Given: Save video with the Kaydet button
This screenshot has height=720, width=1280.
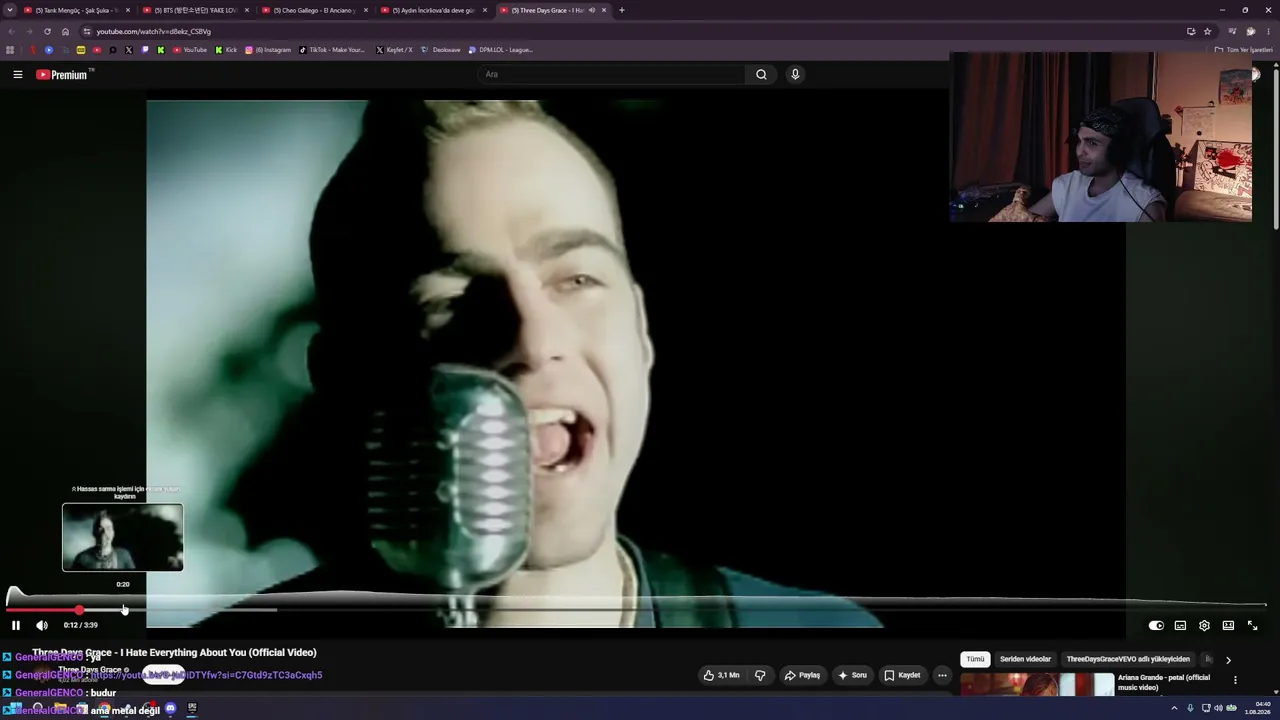Looking at the screenshot, I should tap(902, 675).
